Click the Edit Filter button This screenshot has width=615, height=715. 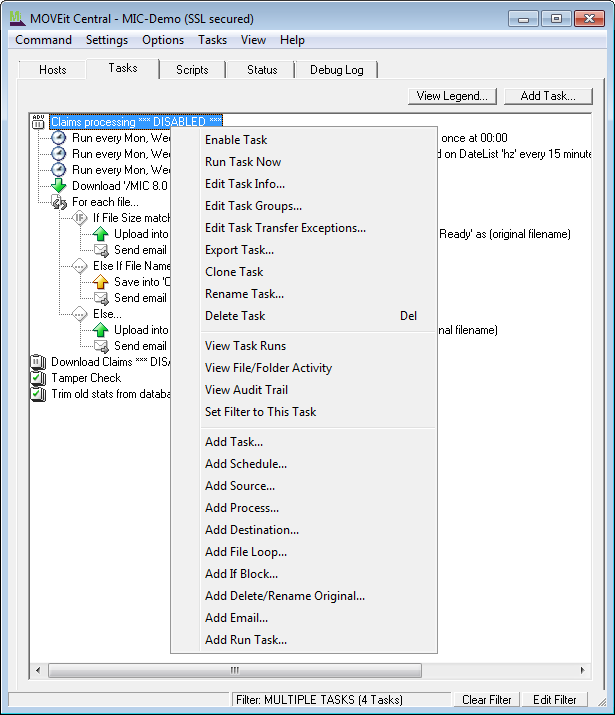pos(554,699)
